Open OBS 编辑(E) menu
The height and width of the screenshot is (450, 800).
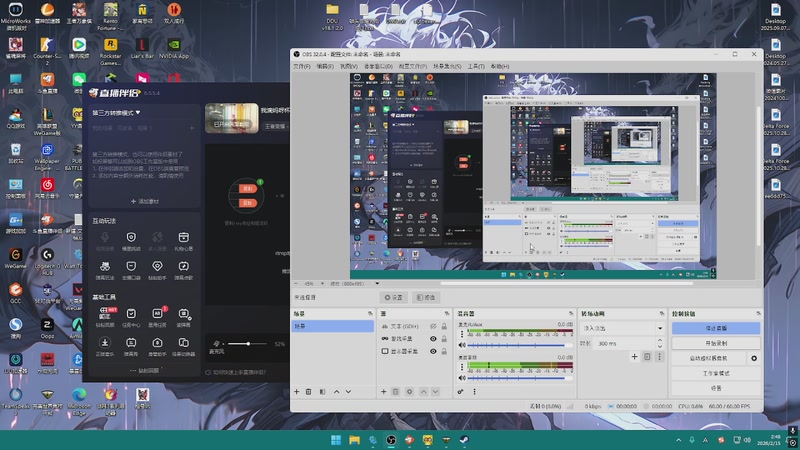coord(325,66)
